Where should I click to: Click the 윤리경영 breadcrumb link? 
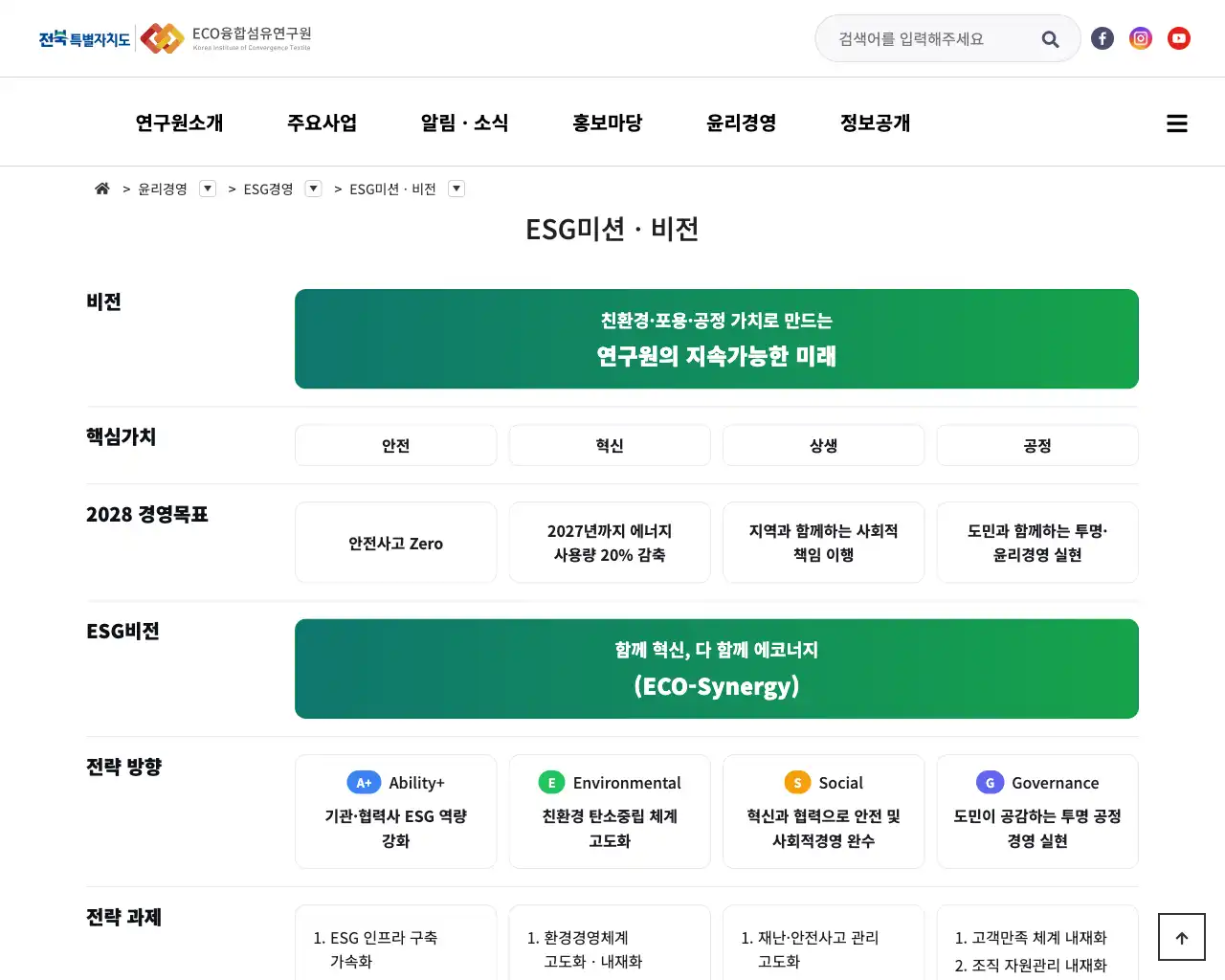[163, 189]
